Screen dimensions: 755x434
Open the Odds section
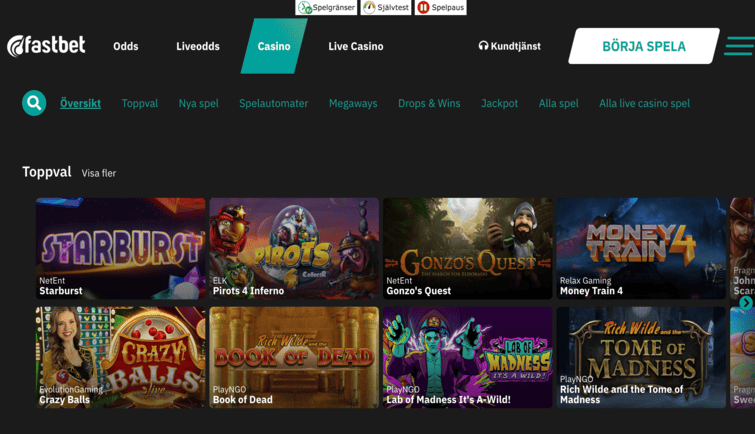pyautogui.click(x=126, y=46)
